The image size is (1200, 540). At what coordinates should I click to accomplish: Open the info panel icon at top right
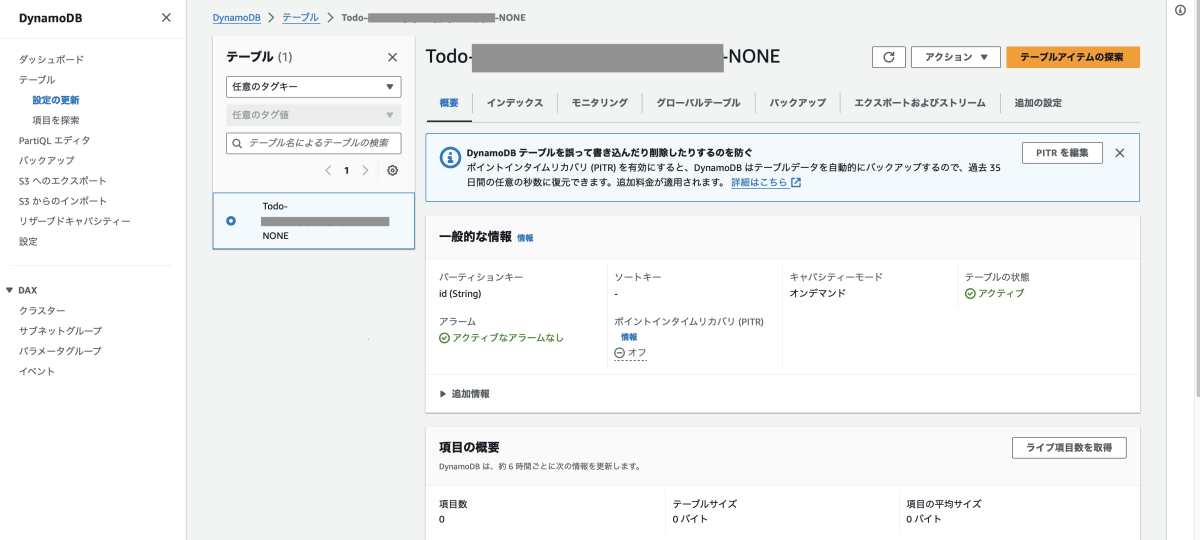(x=1181, y=9)
